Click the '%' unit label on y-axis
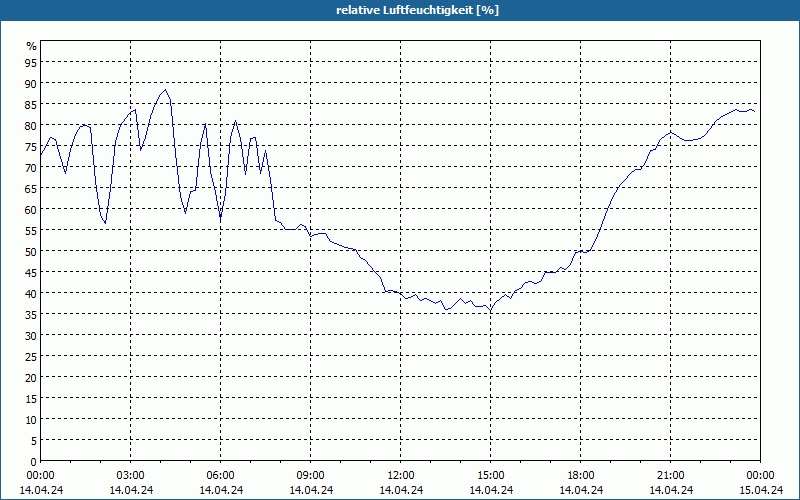Image resolution: width=800 pixels, height=500 pixels. tap(32, 46)
